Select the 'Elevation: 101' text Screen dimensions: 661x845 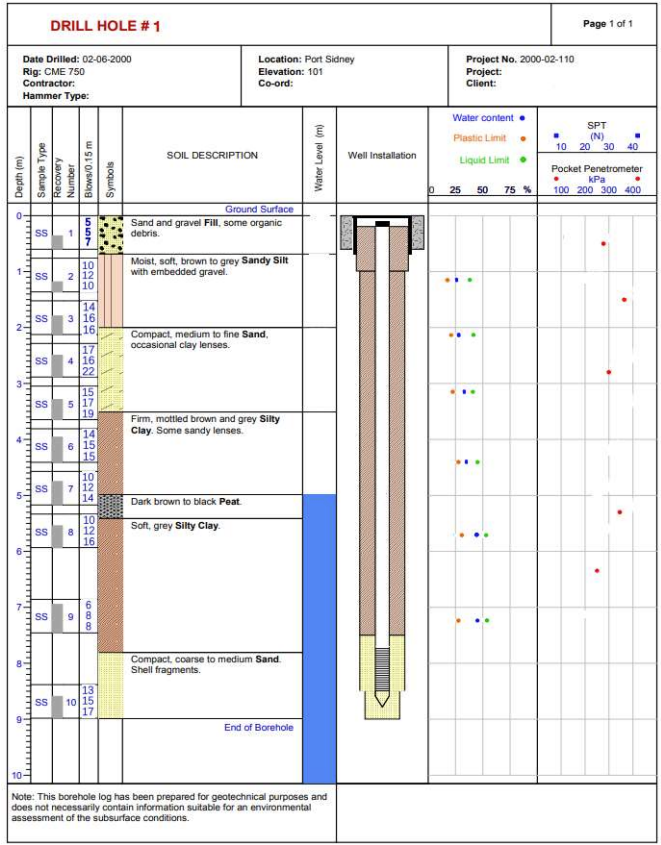[291, 71]
